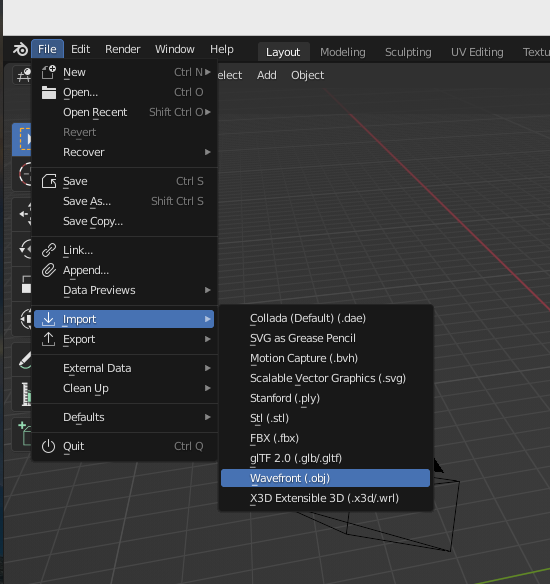Import Scalable Vector Graphics (.svg)

pyautogui.click(x=325, y=378)
